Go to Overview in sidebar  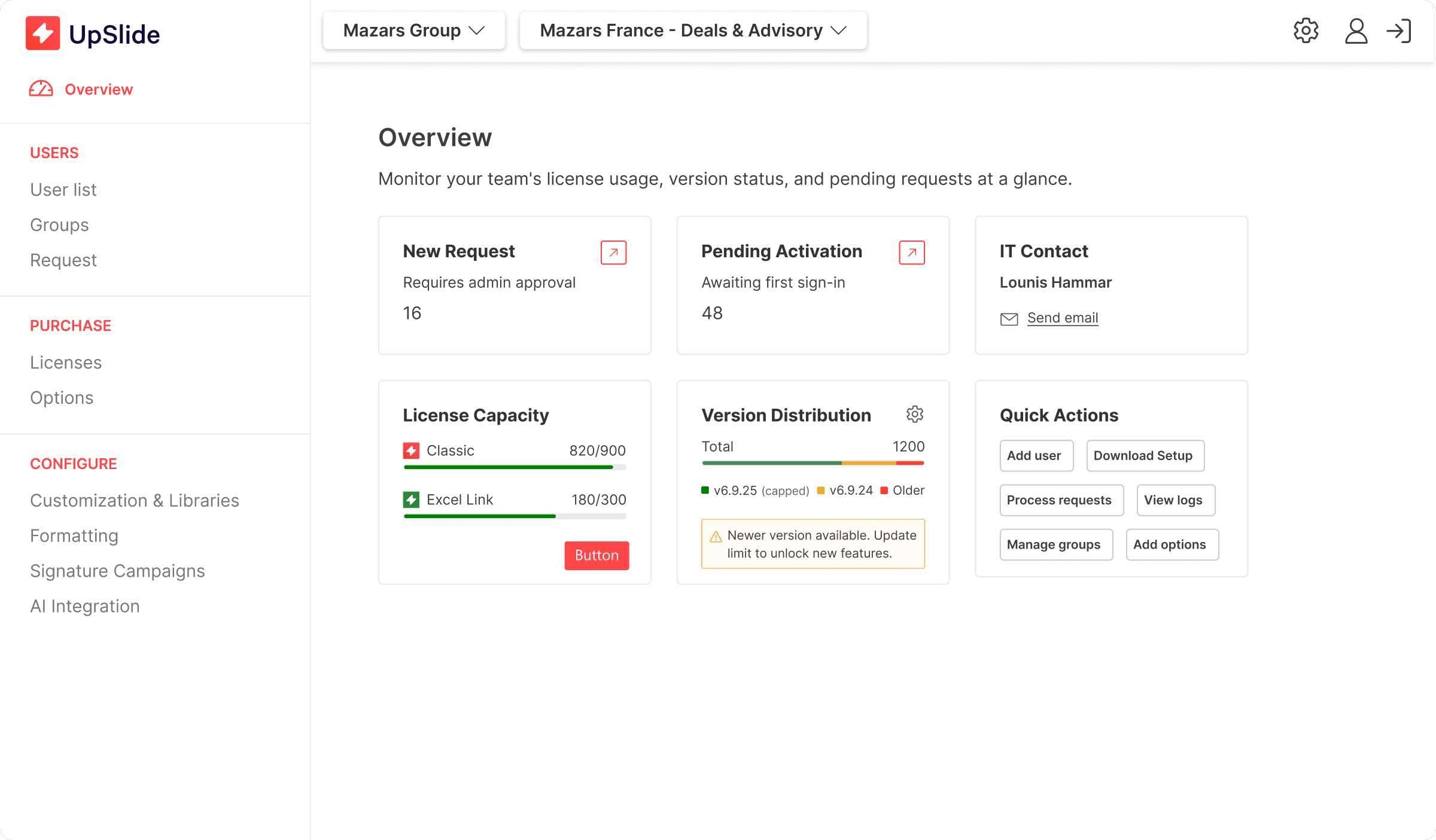pos(99,89)
